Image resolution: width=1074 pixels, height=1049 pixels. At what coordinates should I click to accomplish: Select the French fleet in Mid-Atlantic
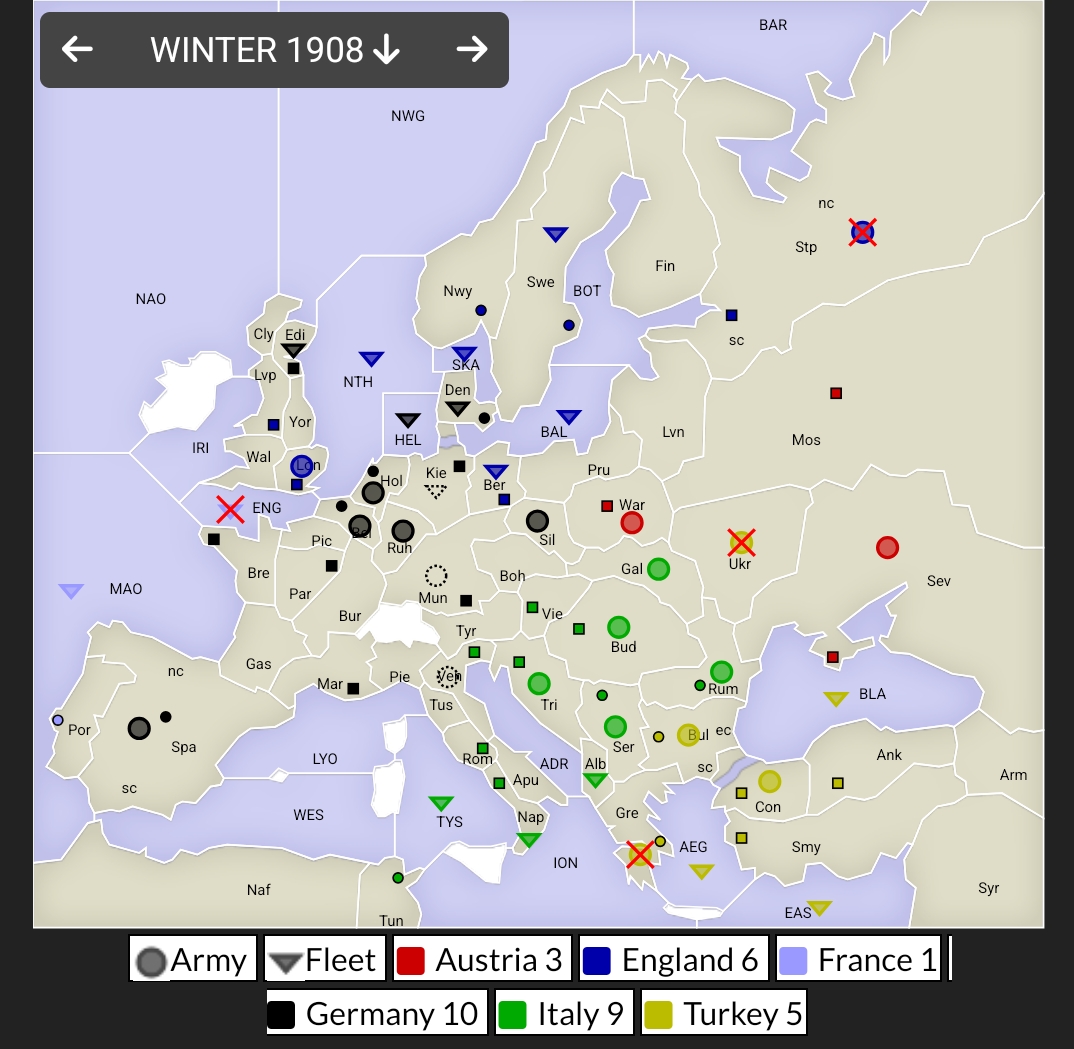tap(71, 591)
